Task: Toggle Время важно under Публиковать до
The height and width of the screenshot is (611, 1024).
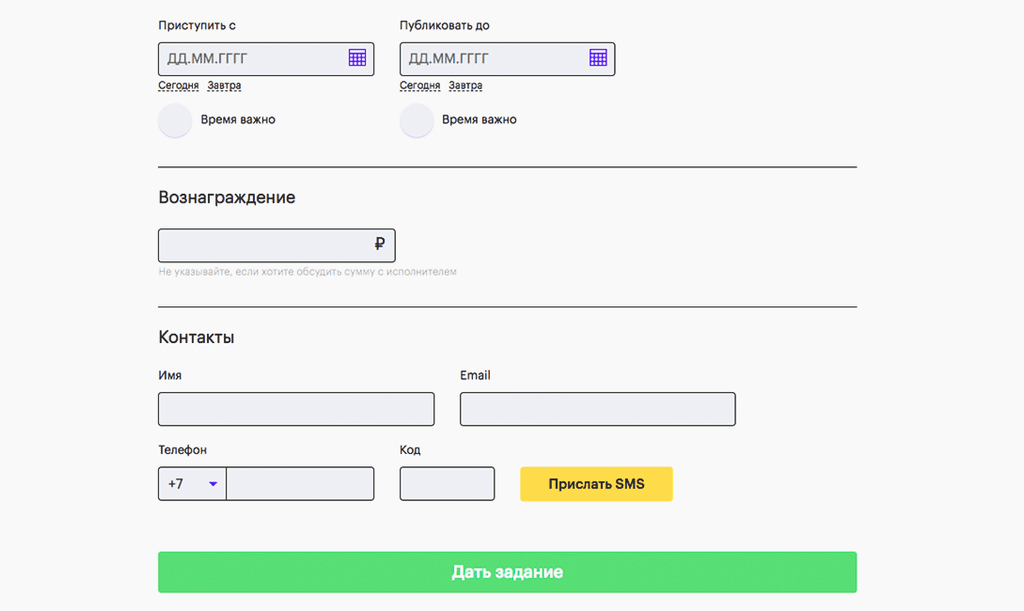Action: (417, 120)
